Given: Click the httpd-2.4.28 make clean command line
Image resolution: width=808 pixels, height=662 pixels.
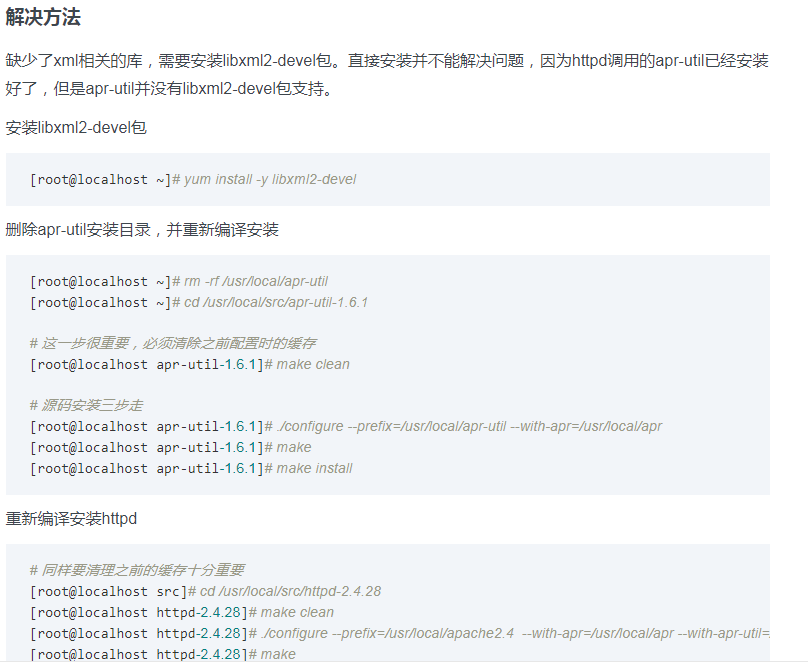Looking at the screenshot, I should [182, 613].
